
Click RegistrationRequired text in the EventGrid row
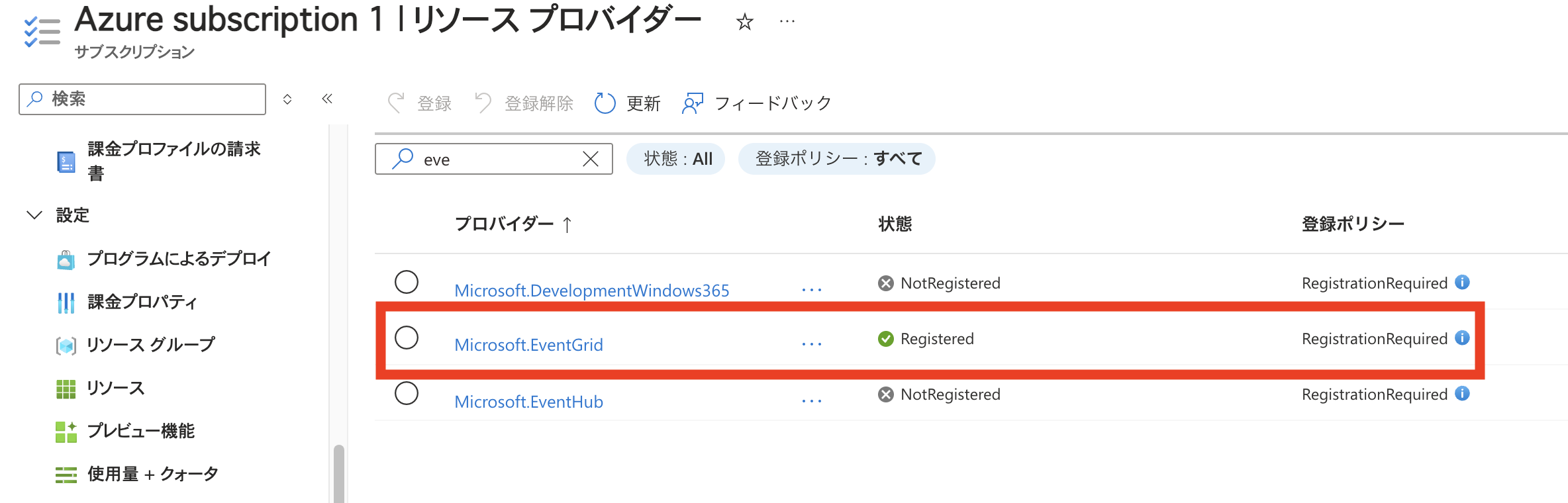click(1375, 339)
